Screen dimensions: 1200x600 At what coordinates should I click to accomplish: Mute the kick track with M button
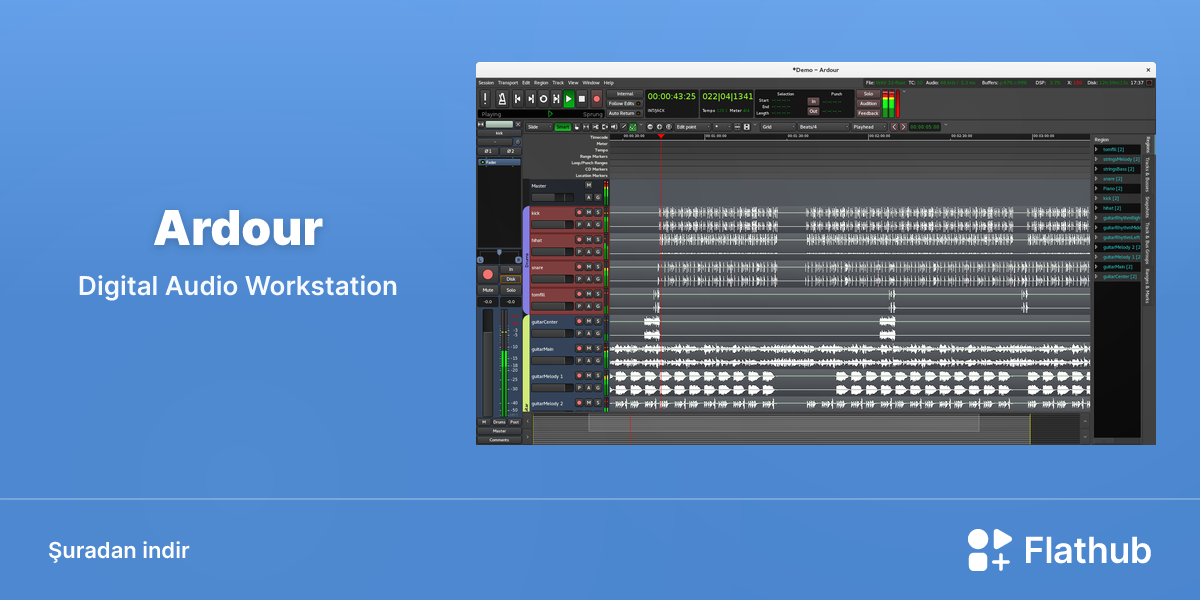[588, 213]
